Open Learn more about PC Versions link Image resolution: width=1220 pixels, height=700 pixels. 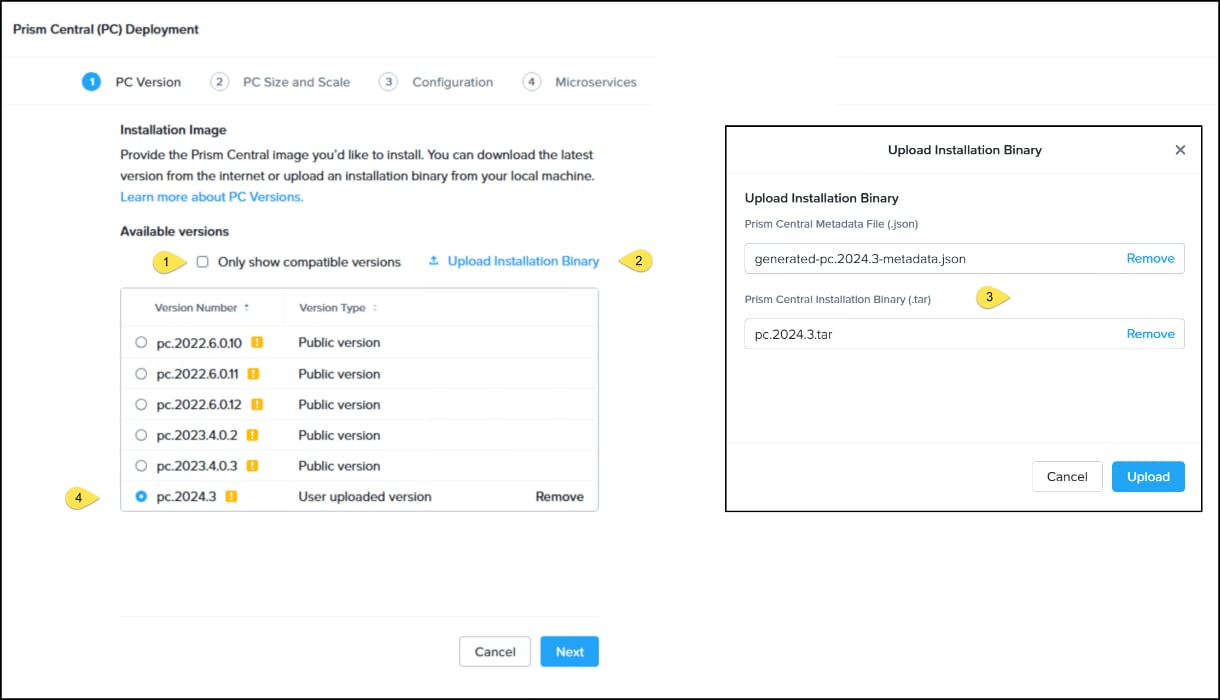point(212,197)
